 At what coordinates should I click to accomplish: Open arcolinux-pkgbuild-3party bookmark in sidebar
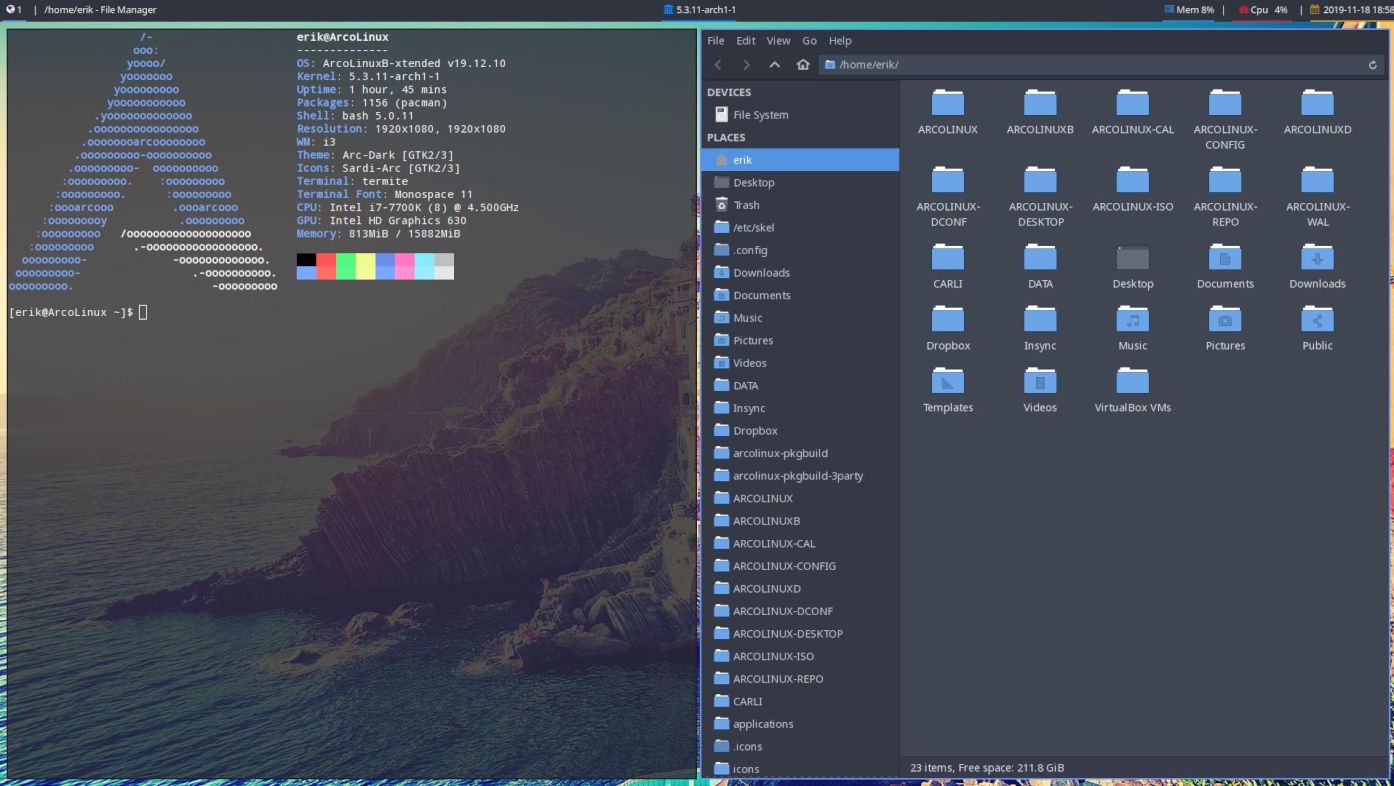800,476
